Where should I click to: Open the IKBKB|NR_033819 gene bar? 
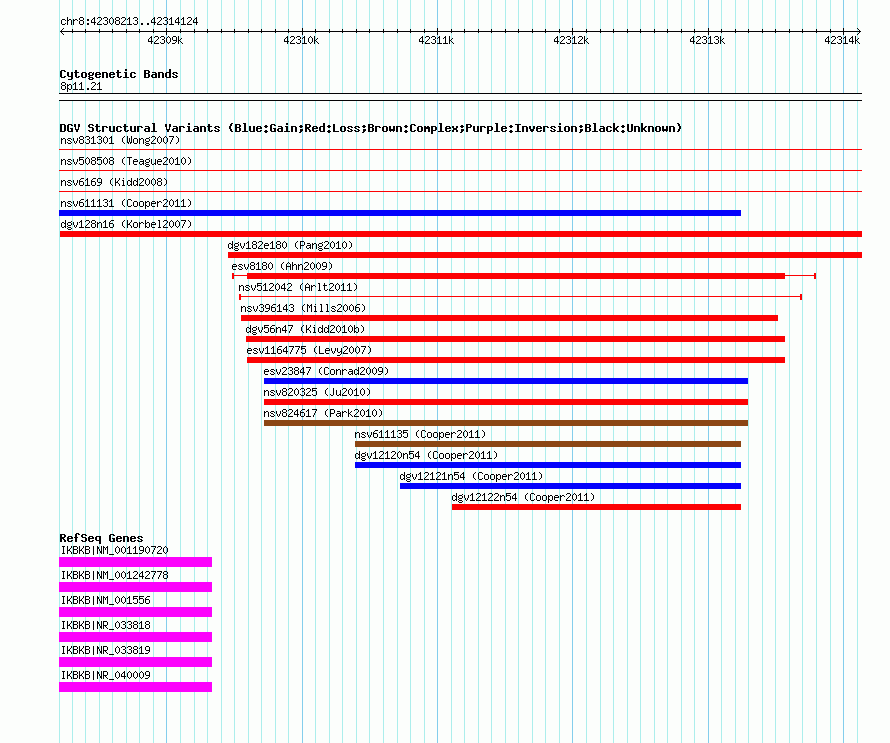tap(136, 662)
